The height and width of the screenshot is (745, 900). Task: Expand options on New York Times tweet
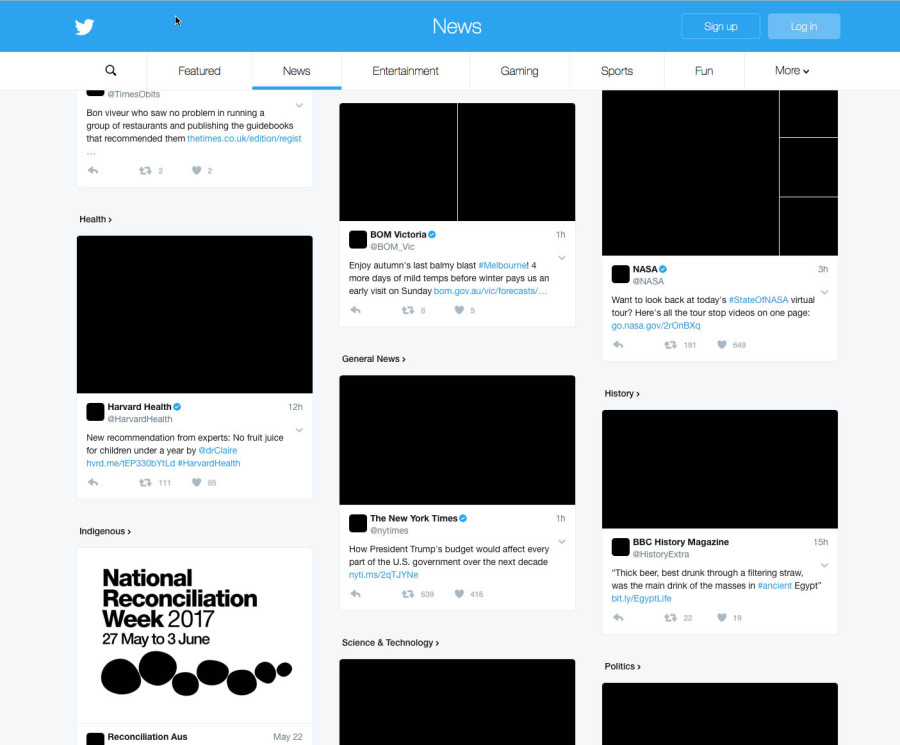pyautogui.click(x=562, y=541)
